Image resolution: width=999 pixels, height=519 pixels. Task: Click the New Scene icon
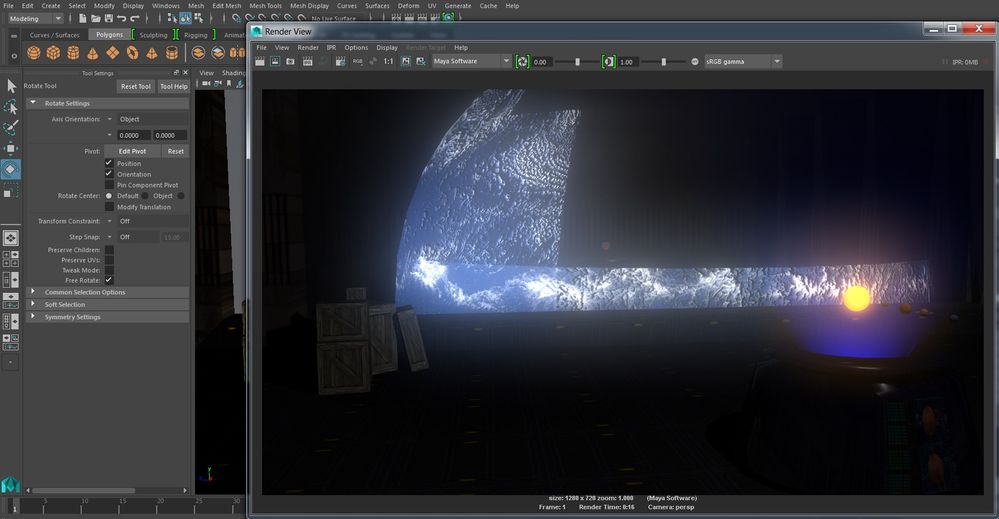(x=83, y=18)
